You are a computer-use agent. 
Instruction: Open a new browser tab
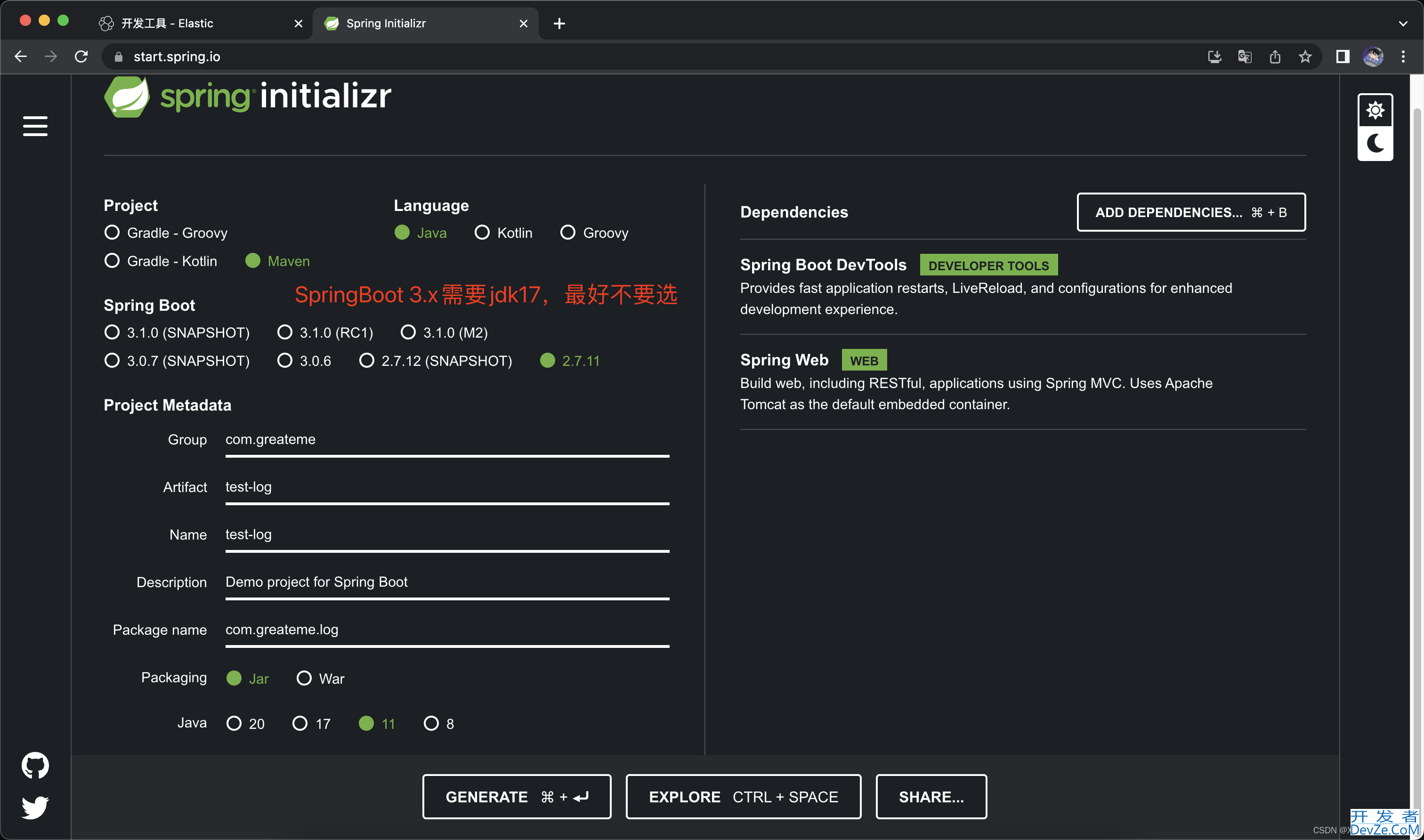[x=559, y=23]
